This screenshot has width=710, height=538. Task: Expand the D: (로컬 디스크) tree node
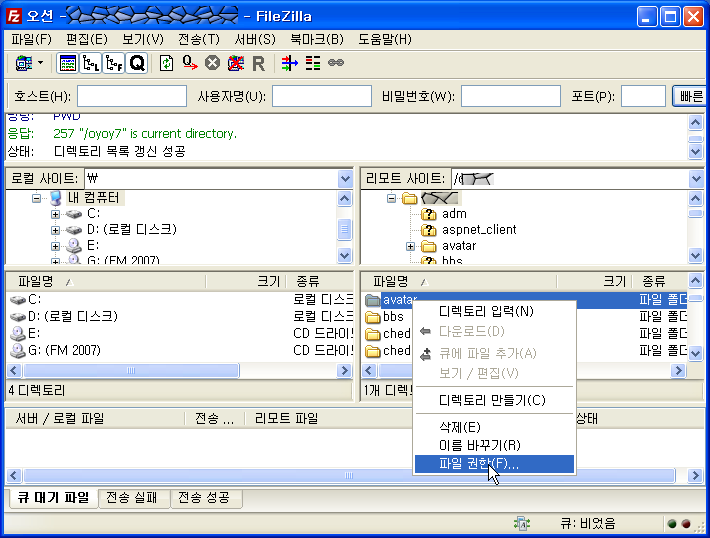[55, 231]
